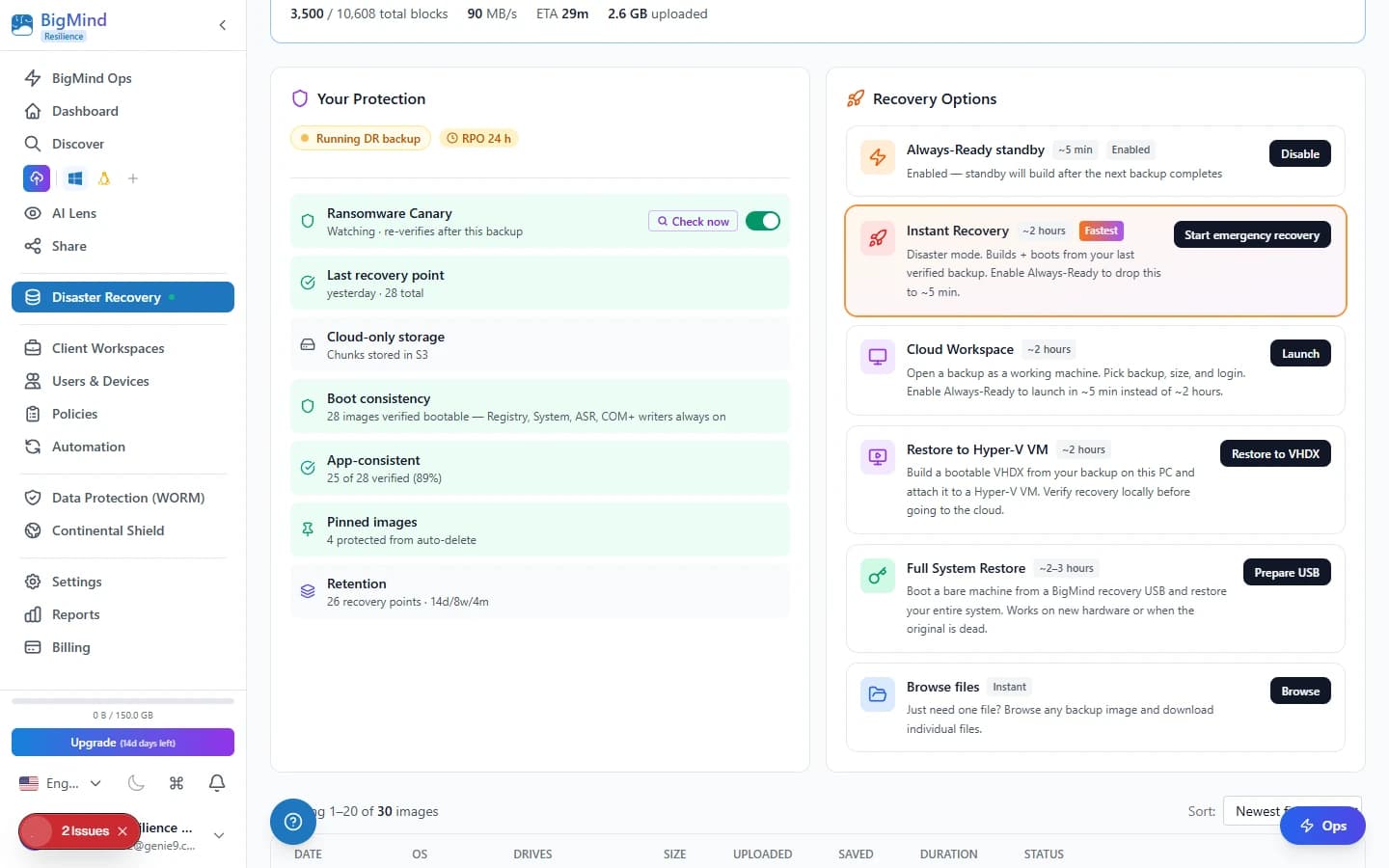Select the Pinned images row

click(x=540, y=529)
